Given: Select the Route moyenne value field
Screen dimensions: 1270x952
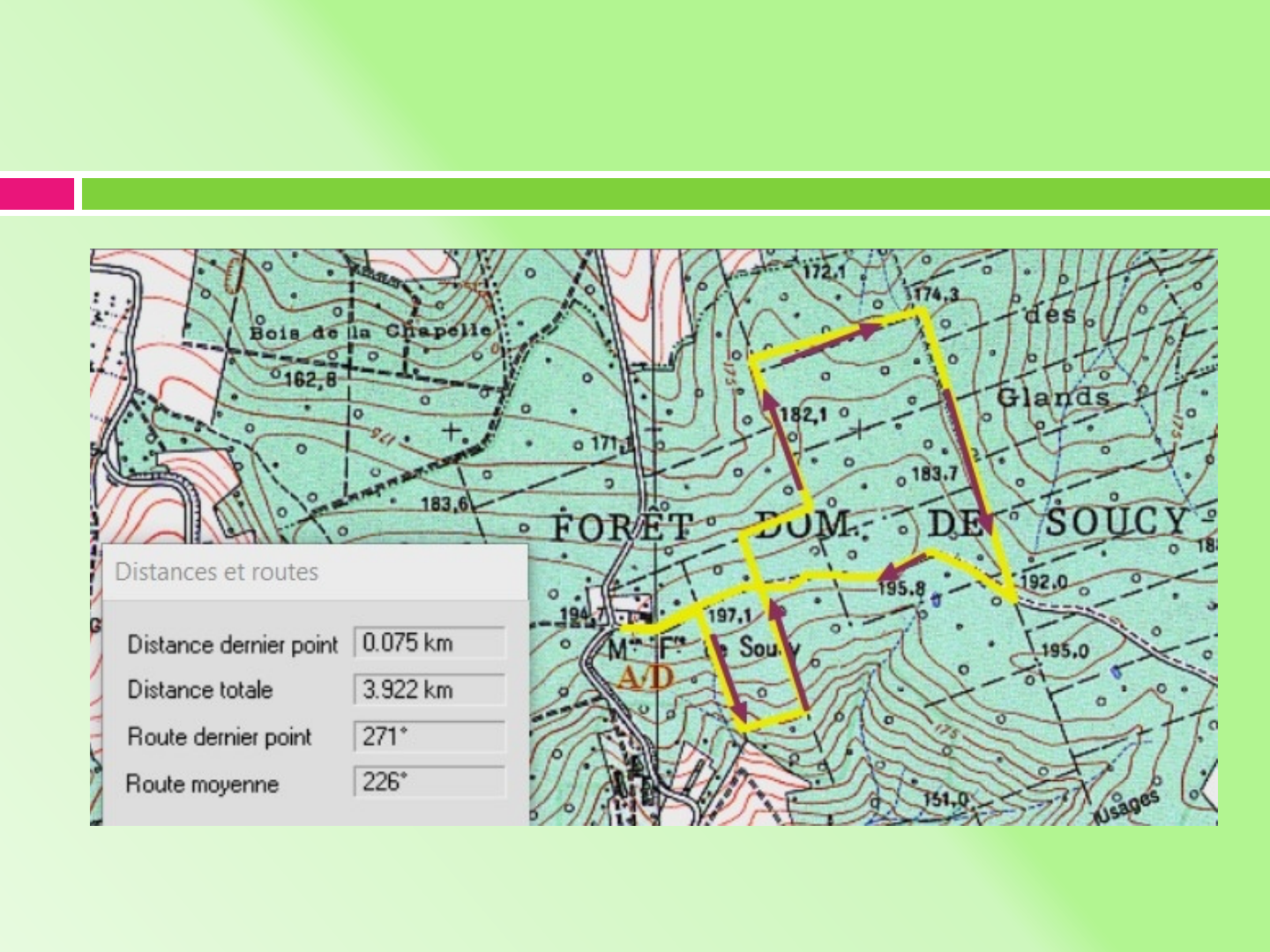Looking at the screenshot, I should tap(430, 783).
